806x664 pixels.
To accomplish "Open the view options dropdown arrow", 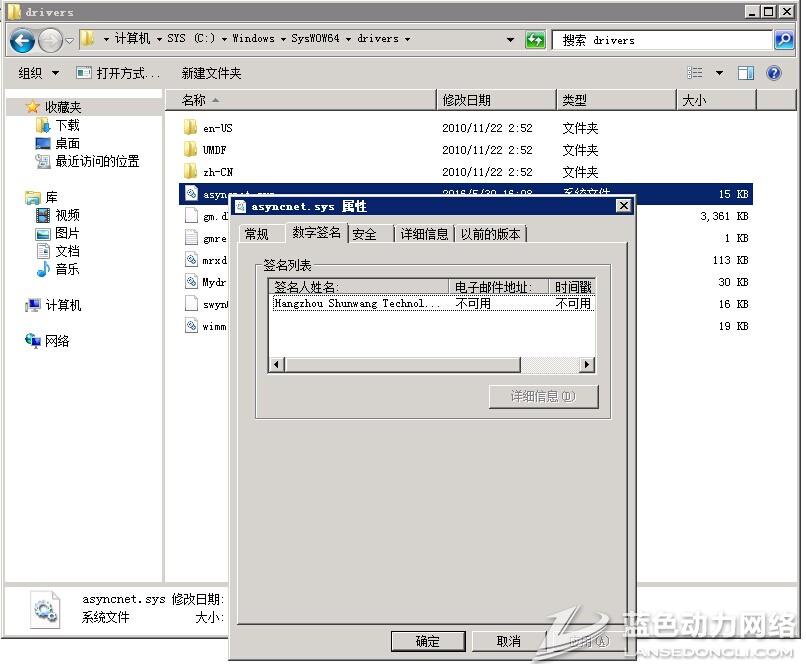I will [718, 73].
